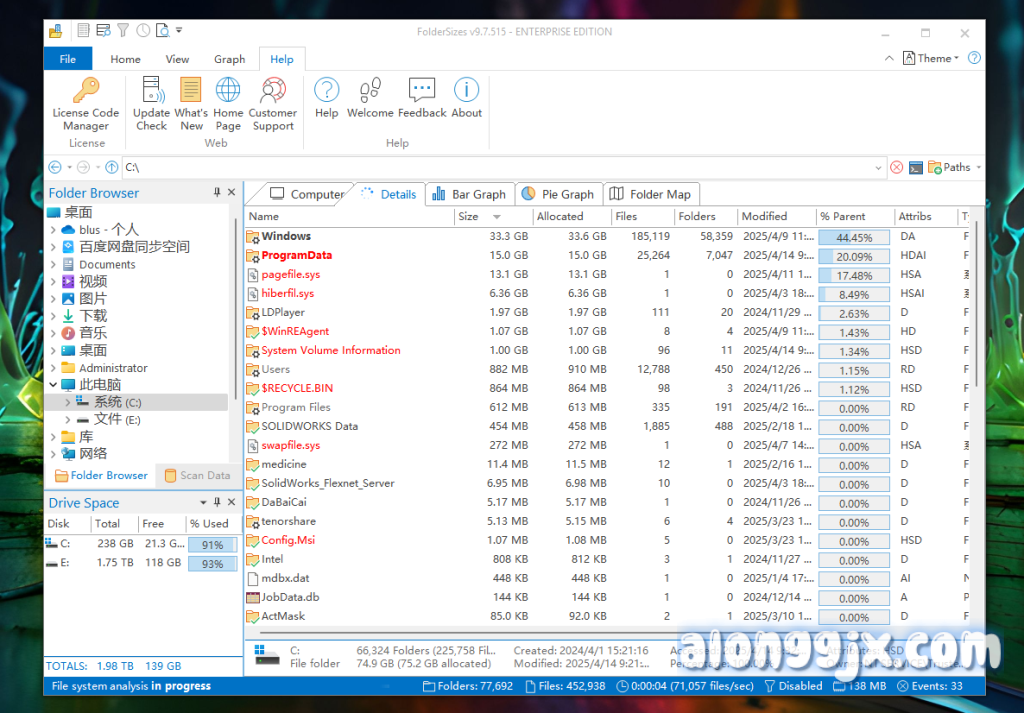Expand the 文件 (E:) drive node
This screenshot has height=713, width=1024.
[67, 420]
